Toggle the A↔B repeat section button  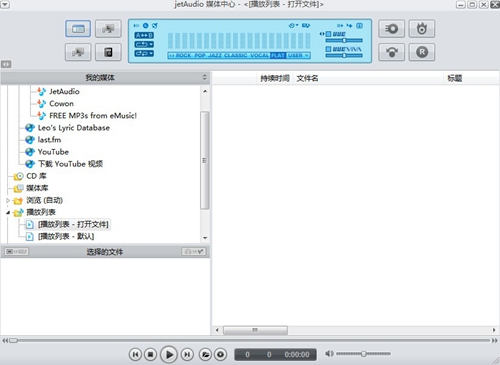pyautogui.click(x=144, y=35)
